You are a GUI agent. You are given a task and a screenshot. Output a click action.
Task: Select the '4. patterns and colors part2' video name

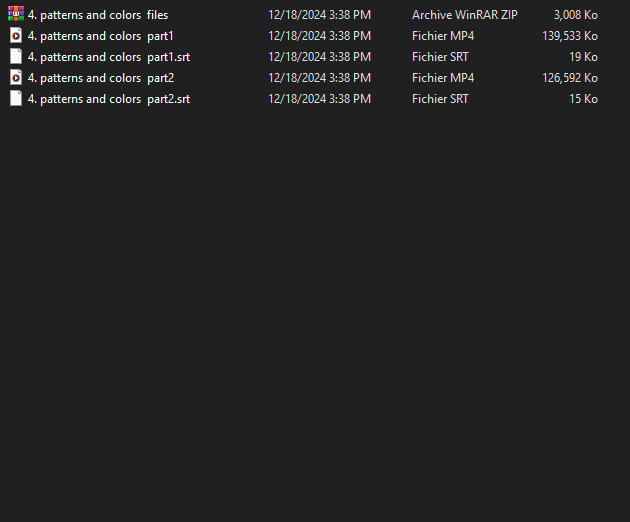pos(100,78)
